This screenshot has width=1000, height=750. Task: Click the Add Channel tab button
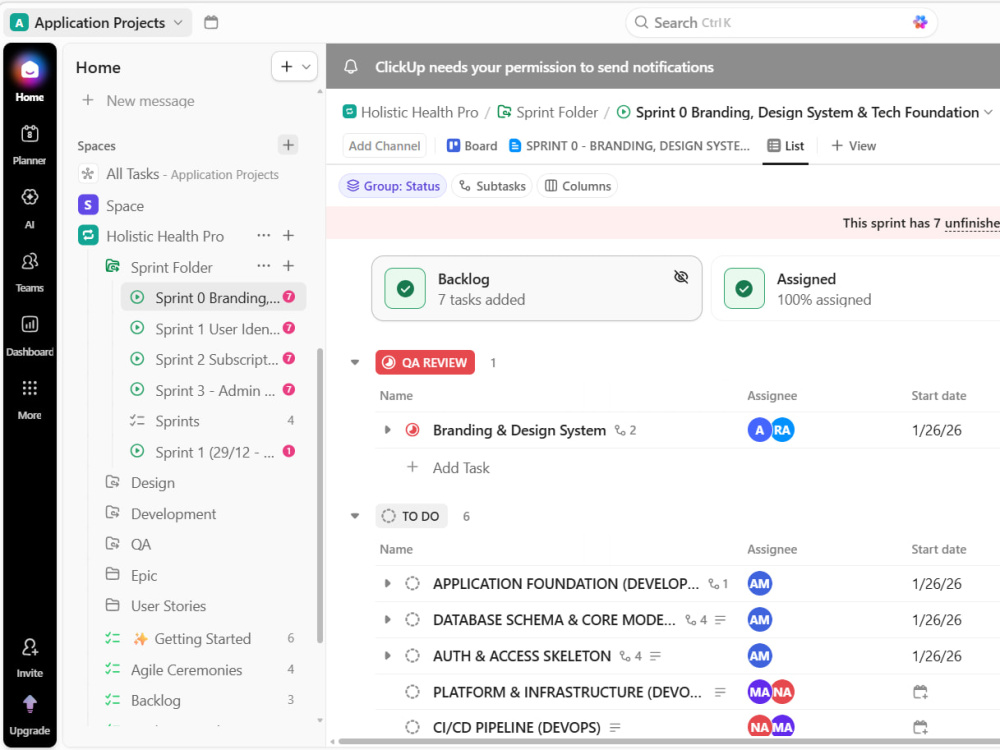385,146
